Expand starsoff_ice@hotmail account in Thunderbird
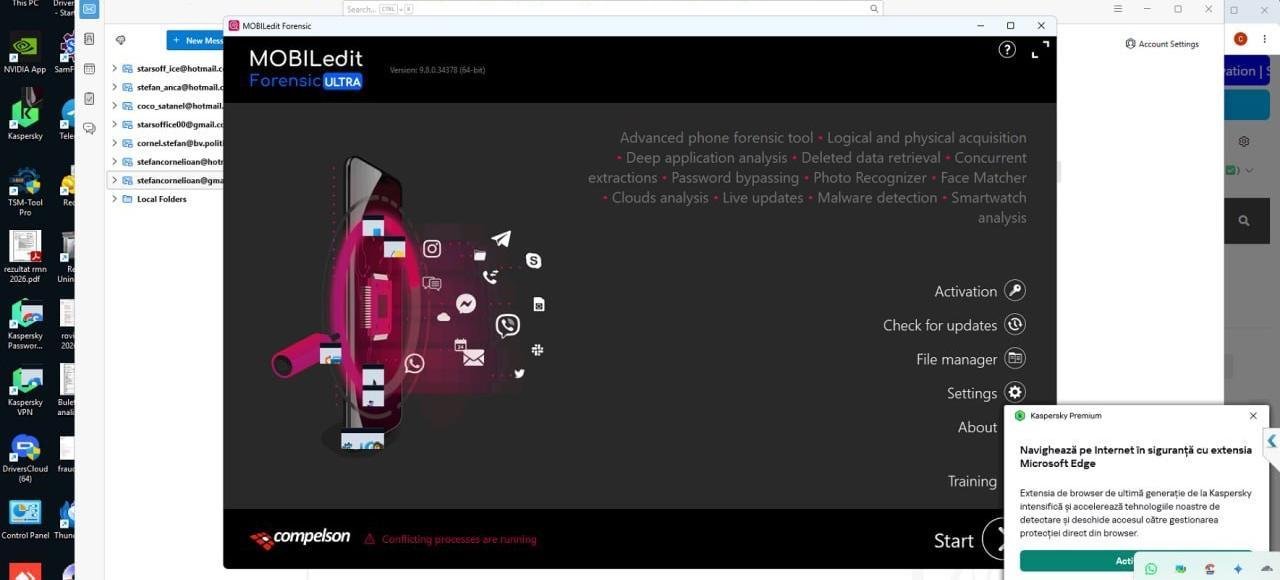The height and width of the screenshot is (580, 1280). click(x=115, y=69)
